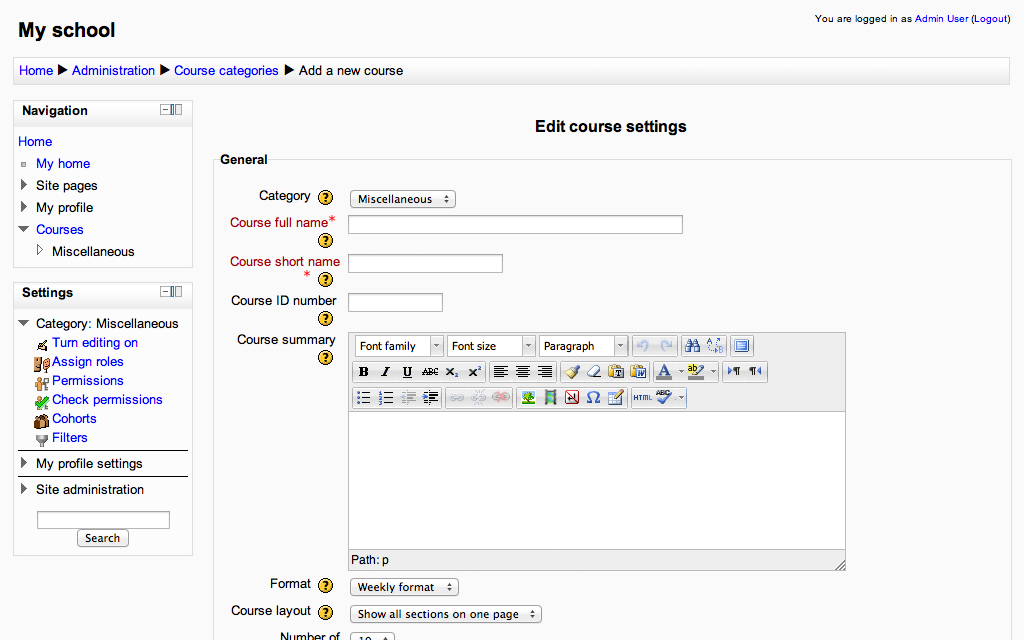Screen dimensions: 1024x640
Task: Open help for Course full name
Action: tap(325, 241)
